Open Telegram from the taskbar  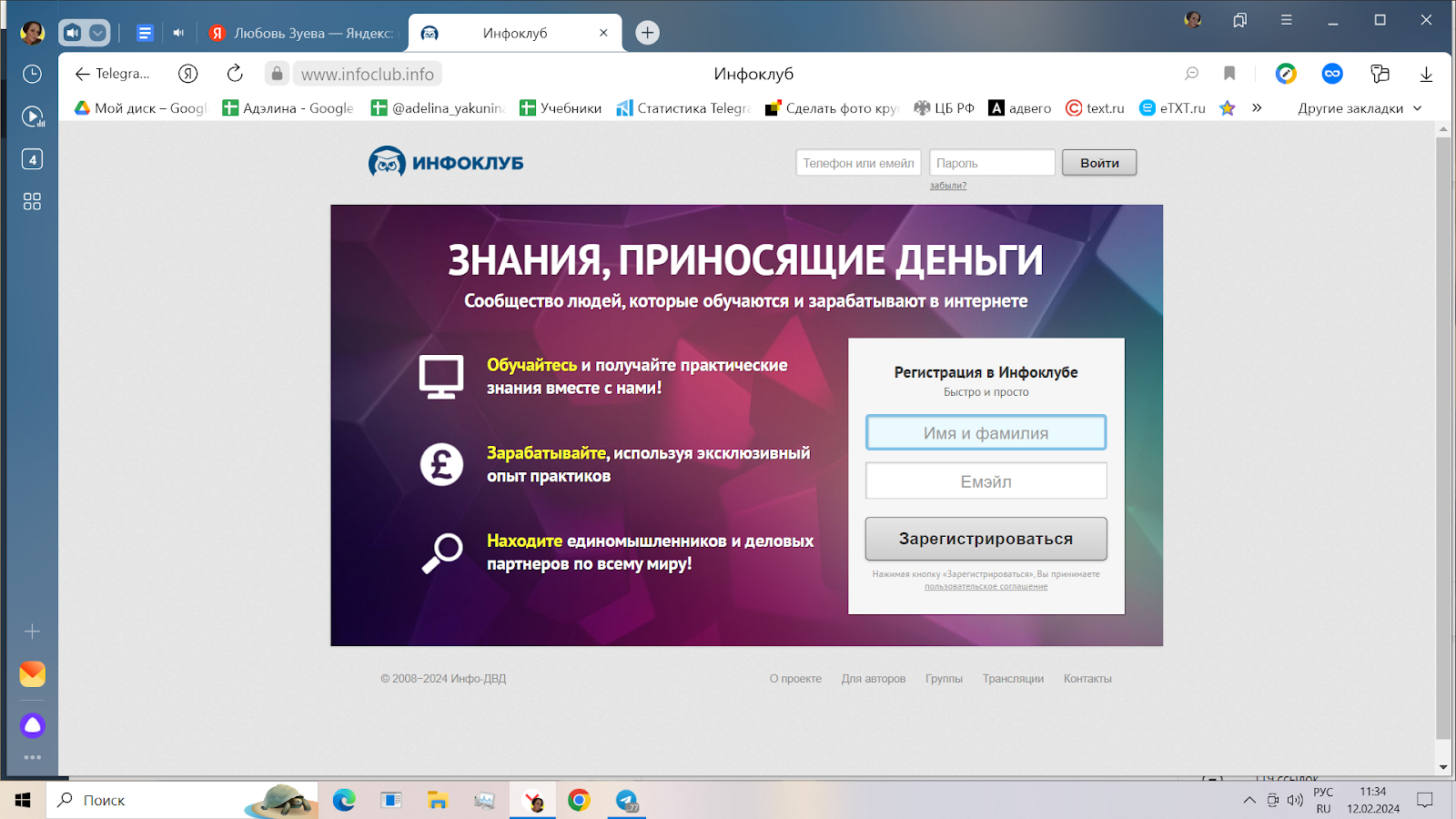pyautogui.click(x=626, y=800)
